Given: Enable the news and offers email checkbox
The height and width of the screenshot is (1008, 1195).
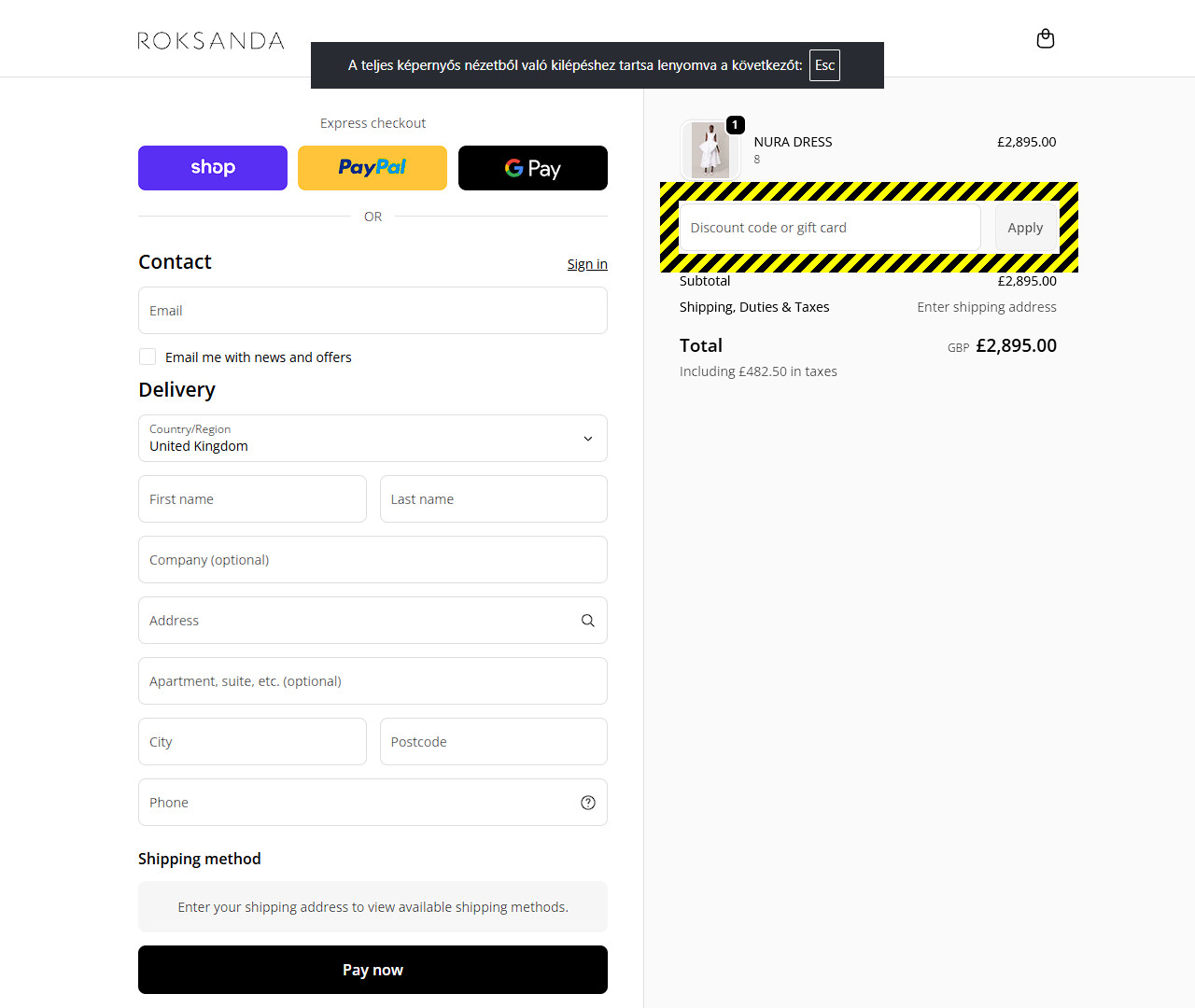Looking at the screenshot, I should tap(147, 356).
